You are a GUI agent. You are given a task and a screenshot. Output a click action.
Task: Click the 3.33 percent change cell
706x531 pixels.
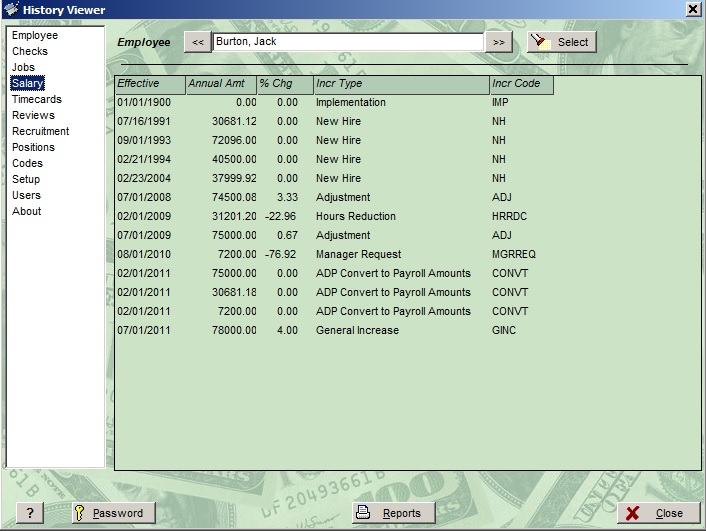pyautogui.click(x=287, y=197)
